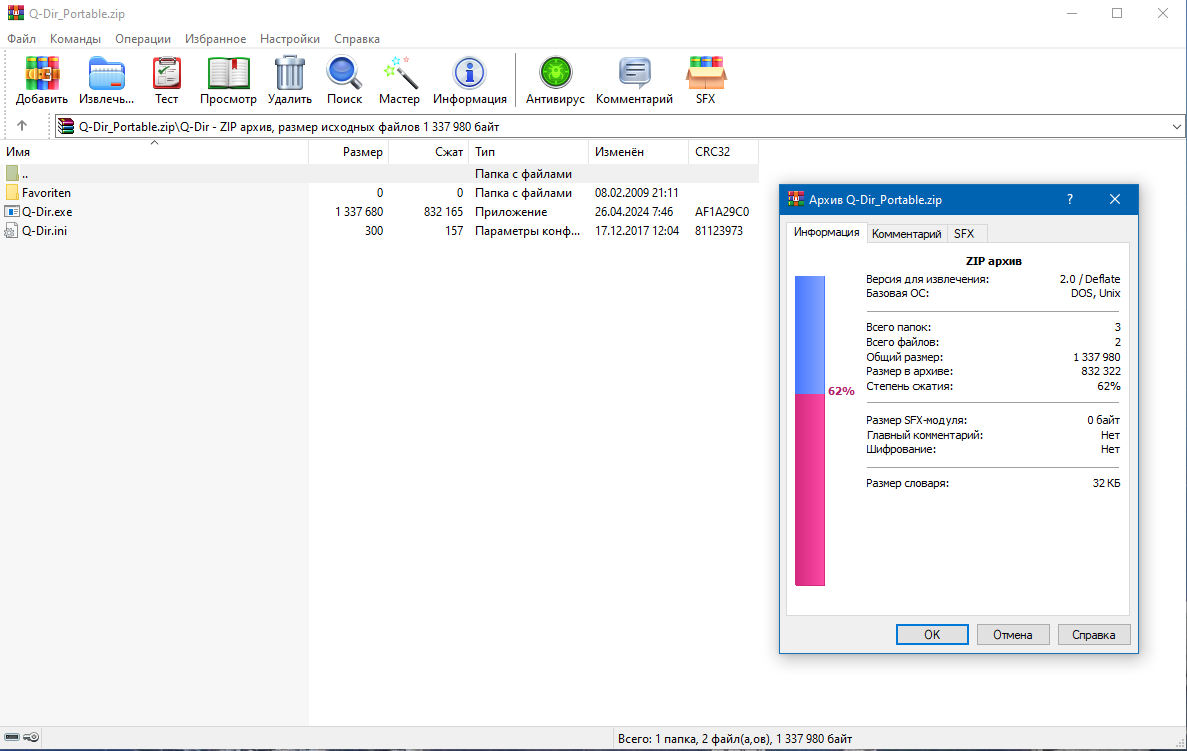Click the Справка button in dialog
The width and height of the screenshot is (1187, 751).
point(1094,634)
